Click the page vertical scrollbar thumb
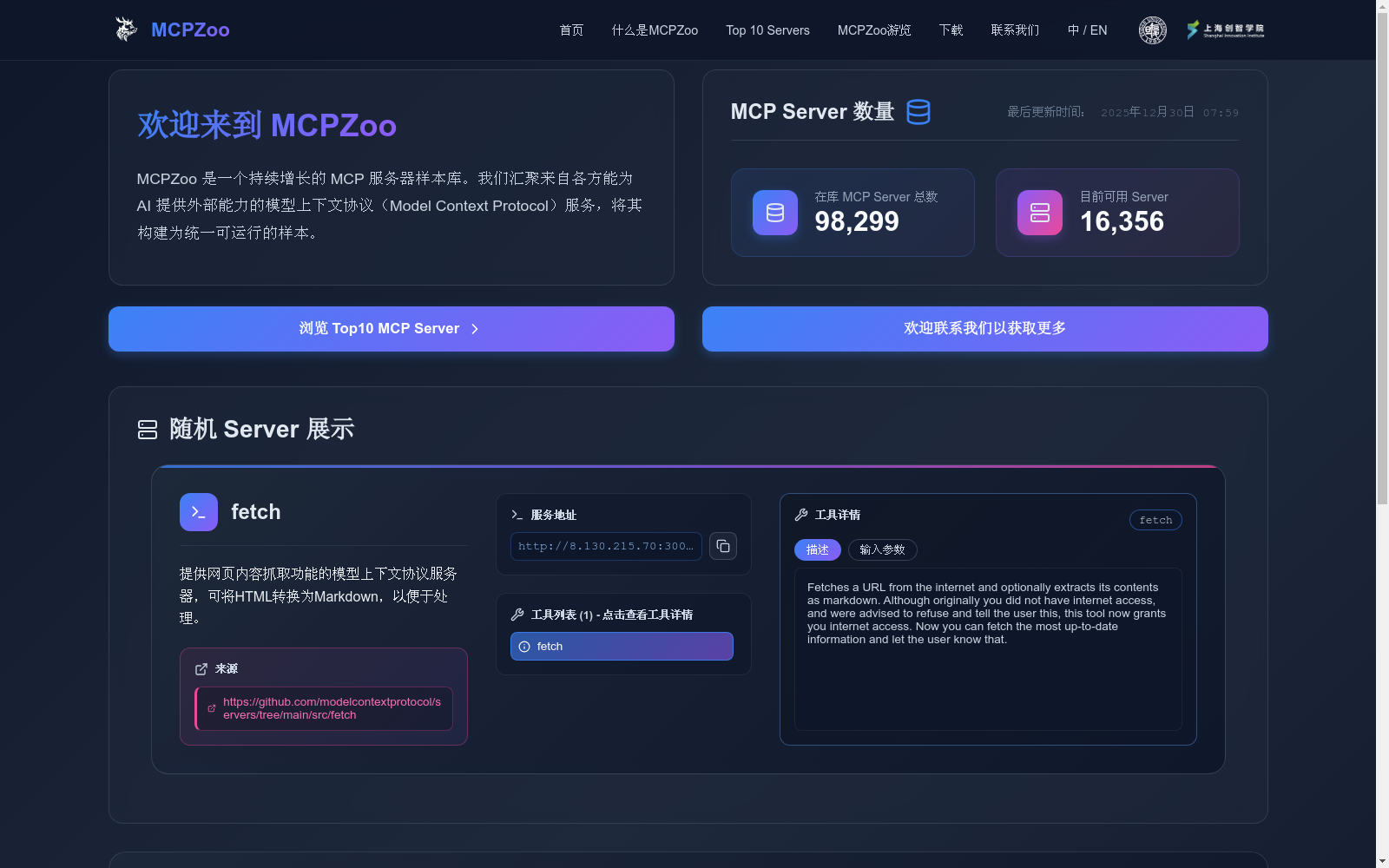This screenshot has height=868, width=1389. pyautogui.click(x=1382, y=258)
